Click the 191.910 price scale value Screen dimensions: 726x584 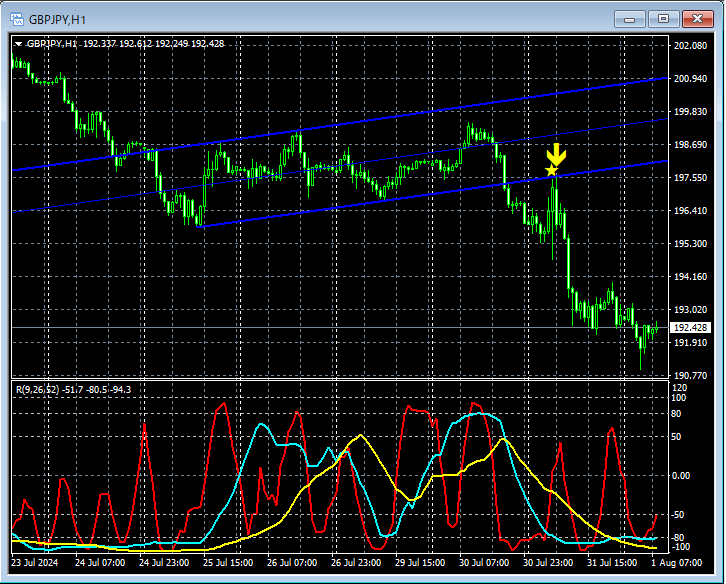coord(690,343)
